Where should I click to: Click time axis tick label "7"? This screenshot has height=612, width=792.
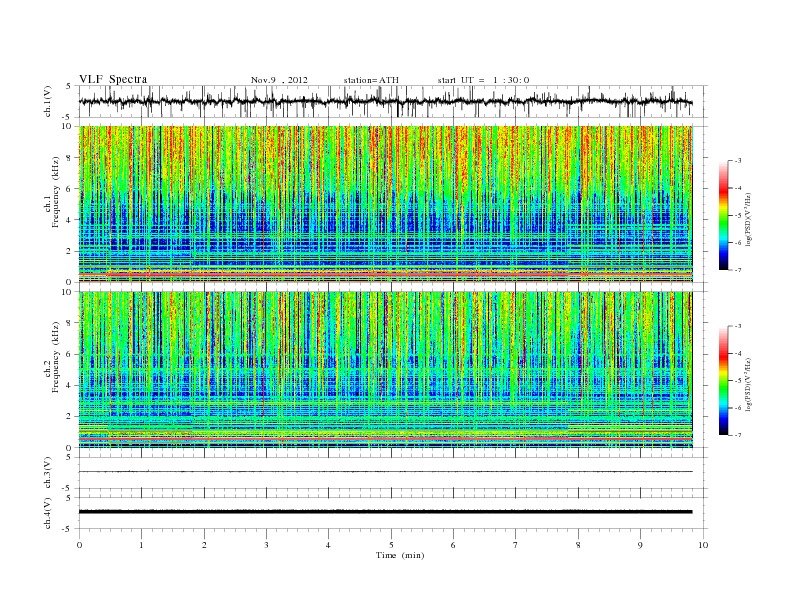click(515, 545)
